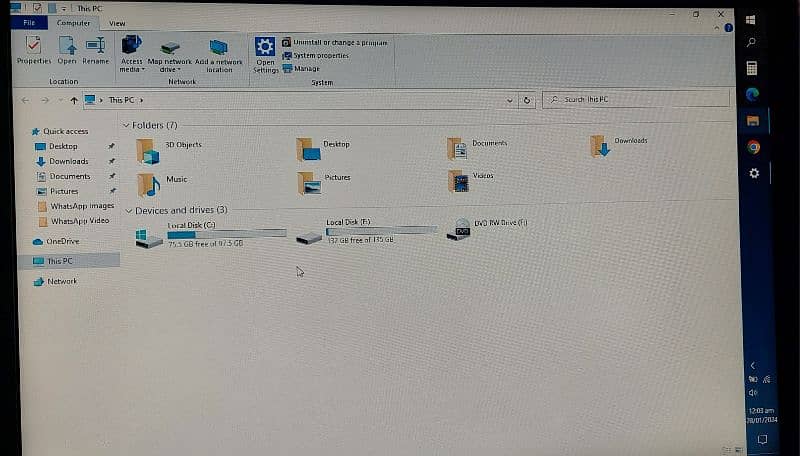Open the Map network drive dropdown

[x=170, y=56]
